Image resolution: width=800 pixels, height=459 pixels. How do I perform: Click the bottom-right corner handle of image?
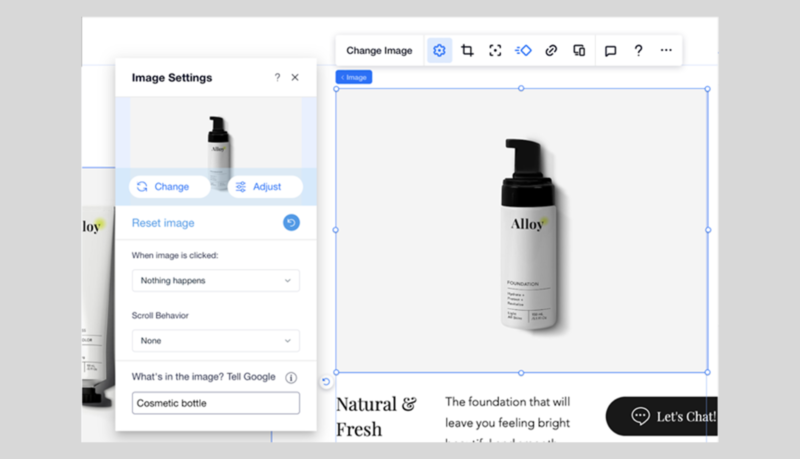click(x=708, y=372)
